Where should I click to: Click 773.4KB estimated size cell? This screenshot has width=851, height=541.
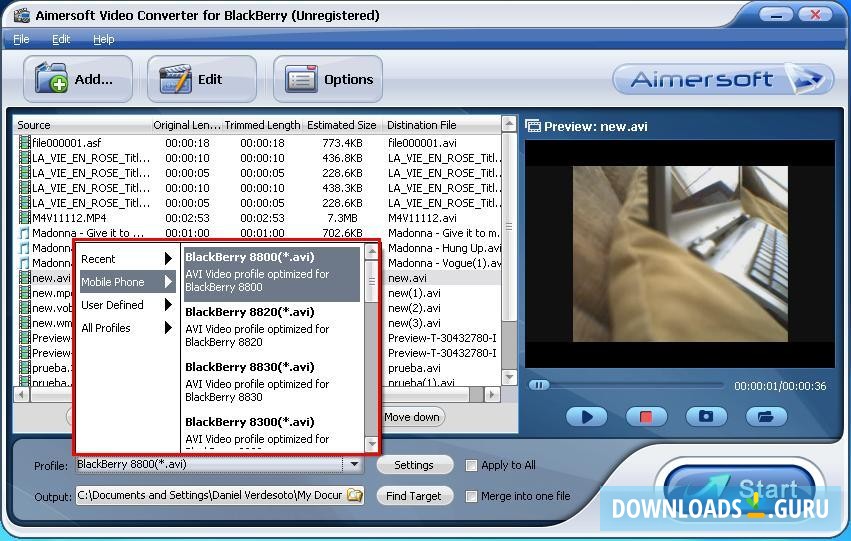point(342,143)
